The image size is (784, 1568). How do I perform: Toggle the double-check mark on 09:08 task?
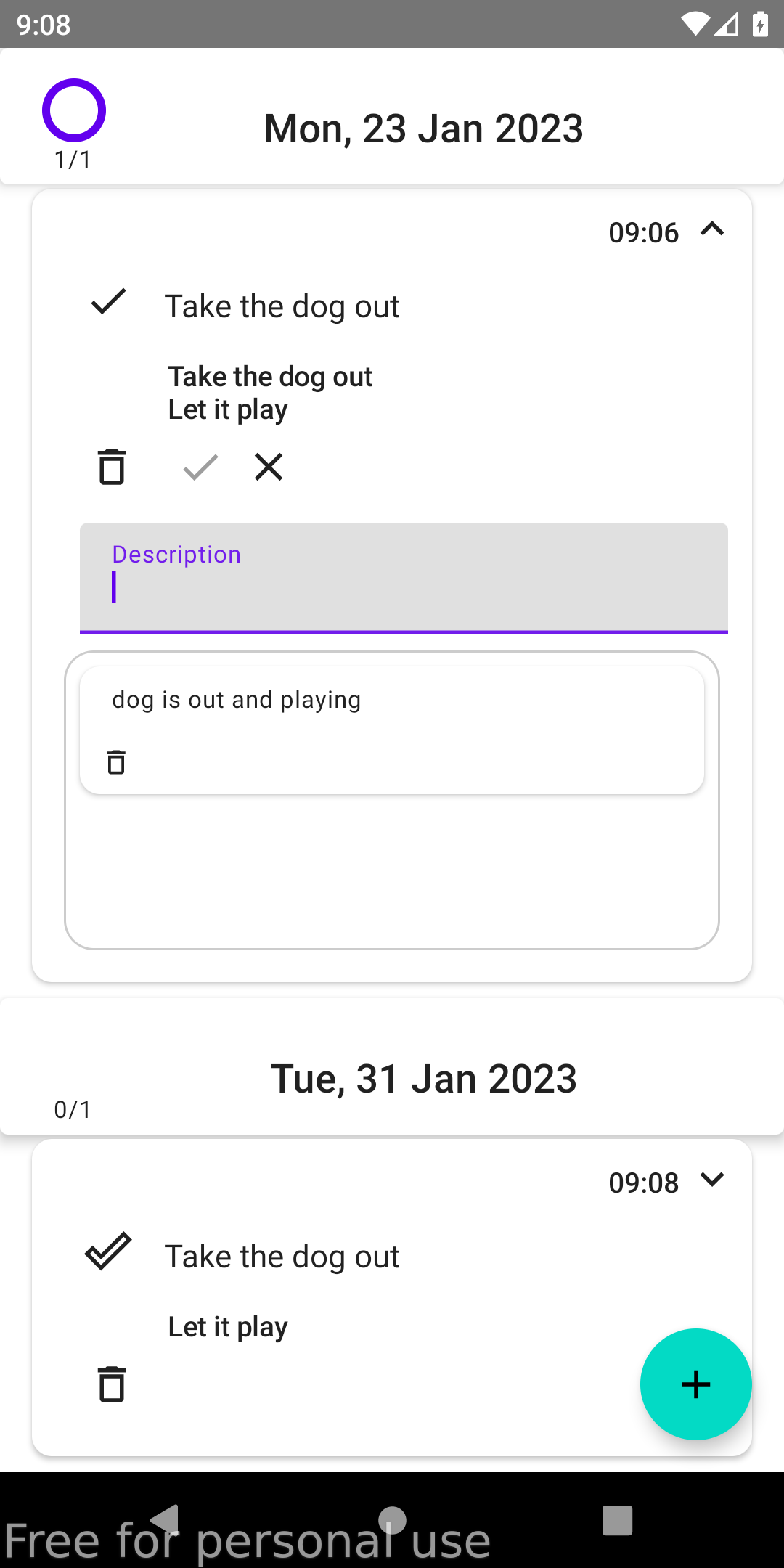pyautogui.click(x=109, y=1251)
